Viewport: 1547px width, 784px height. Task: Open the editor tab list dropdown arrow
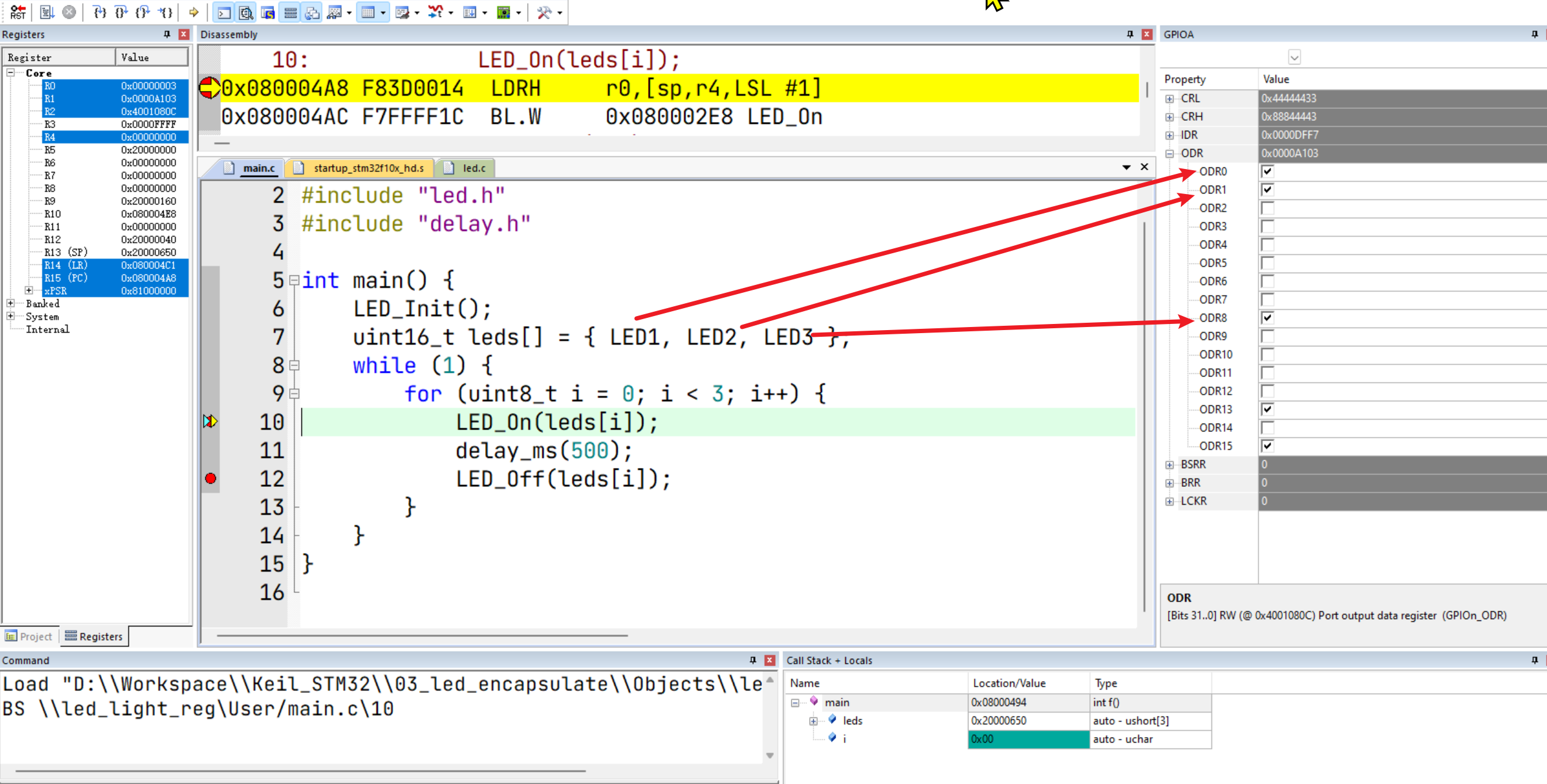[1127, 167]
